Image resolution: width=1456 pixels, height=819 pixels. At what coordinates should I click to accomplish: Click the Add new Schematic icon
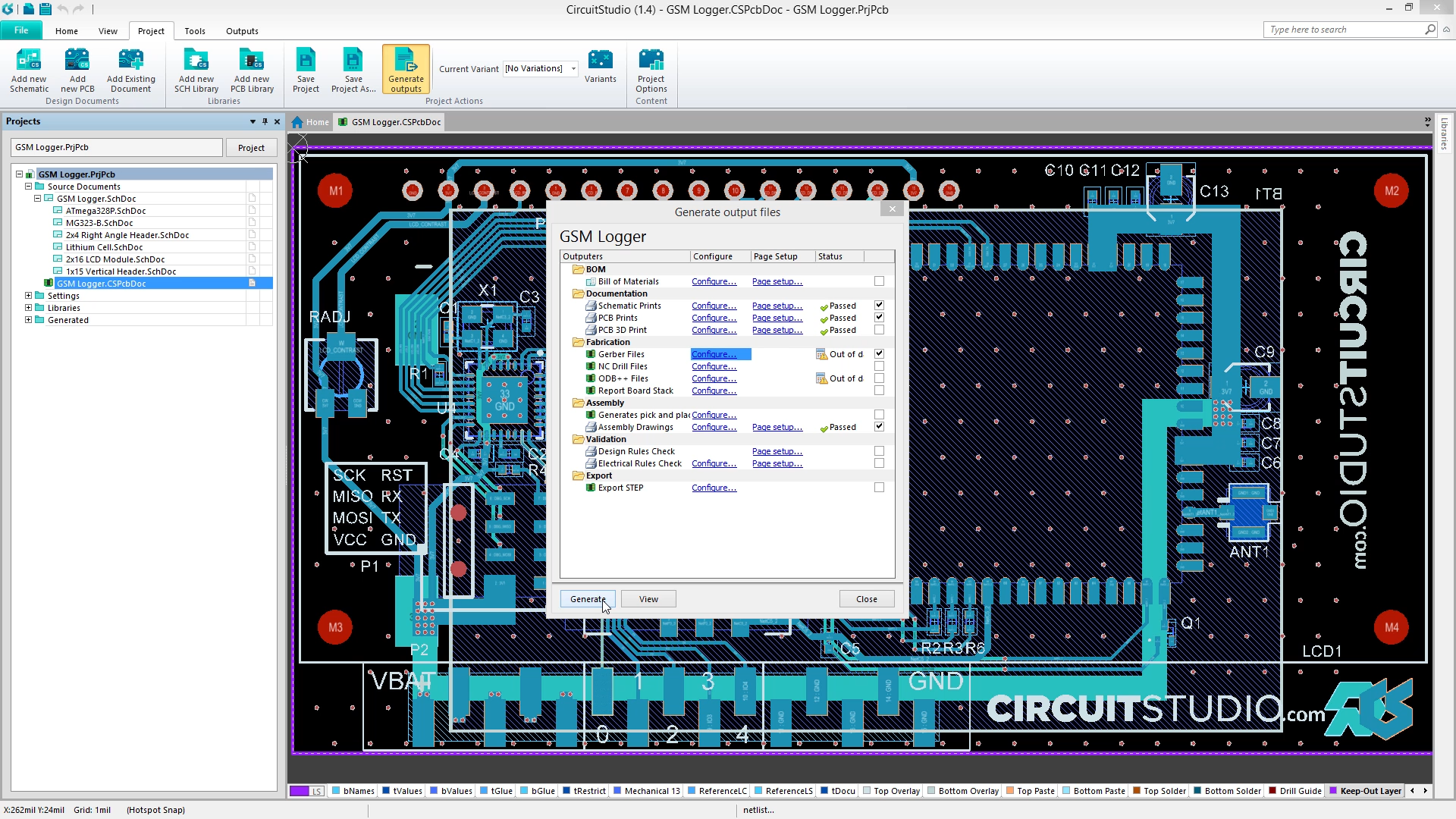[29, 61]
